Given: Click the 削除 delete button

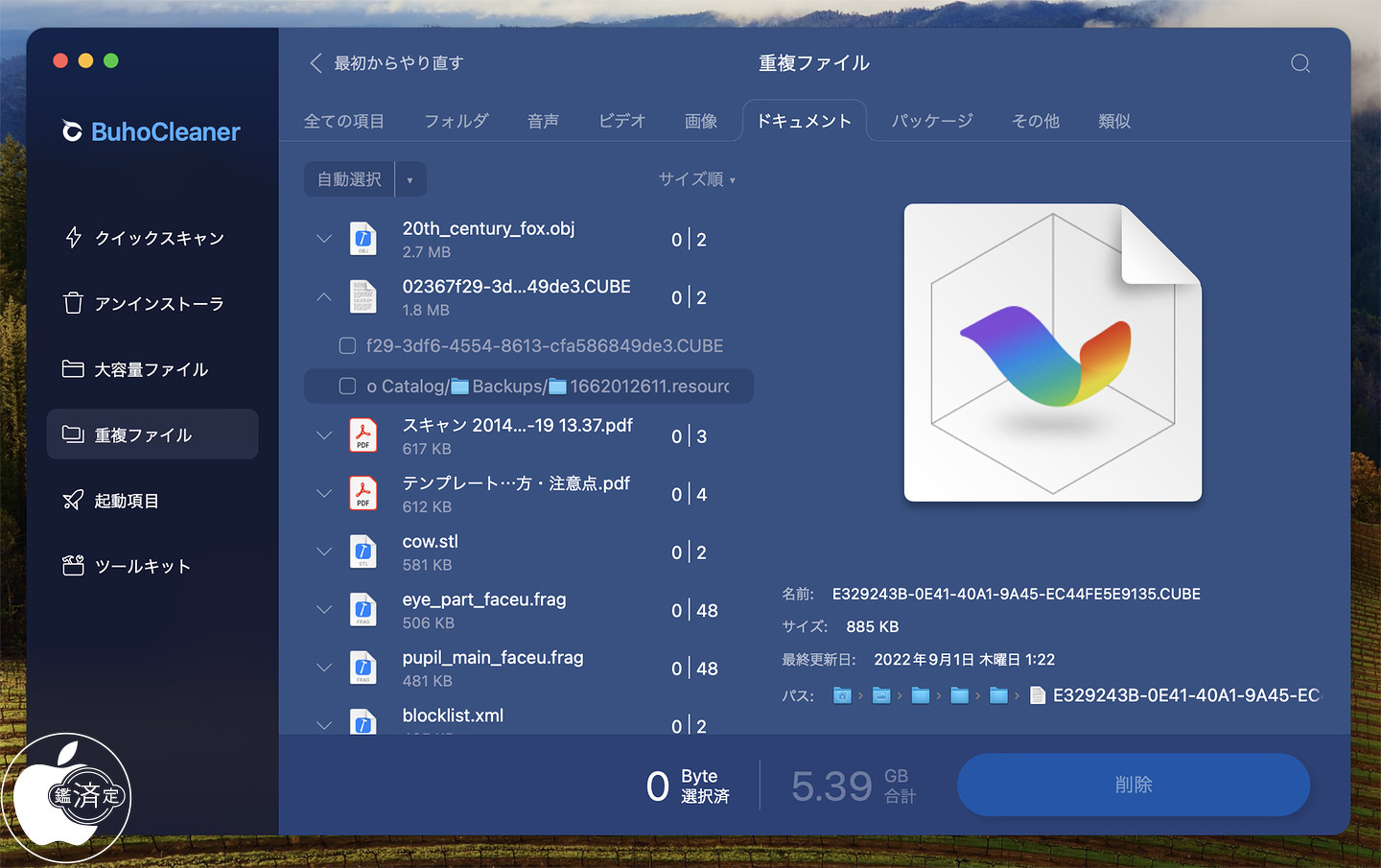Looking at the screenshot, I should click(1134, 785).
